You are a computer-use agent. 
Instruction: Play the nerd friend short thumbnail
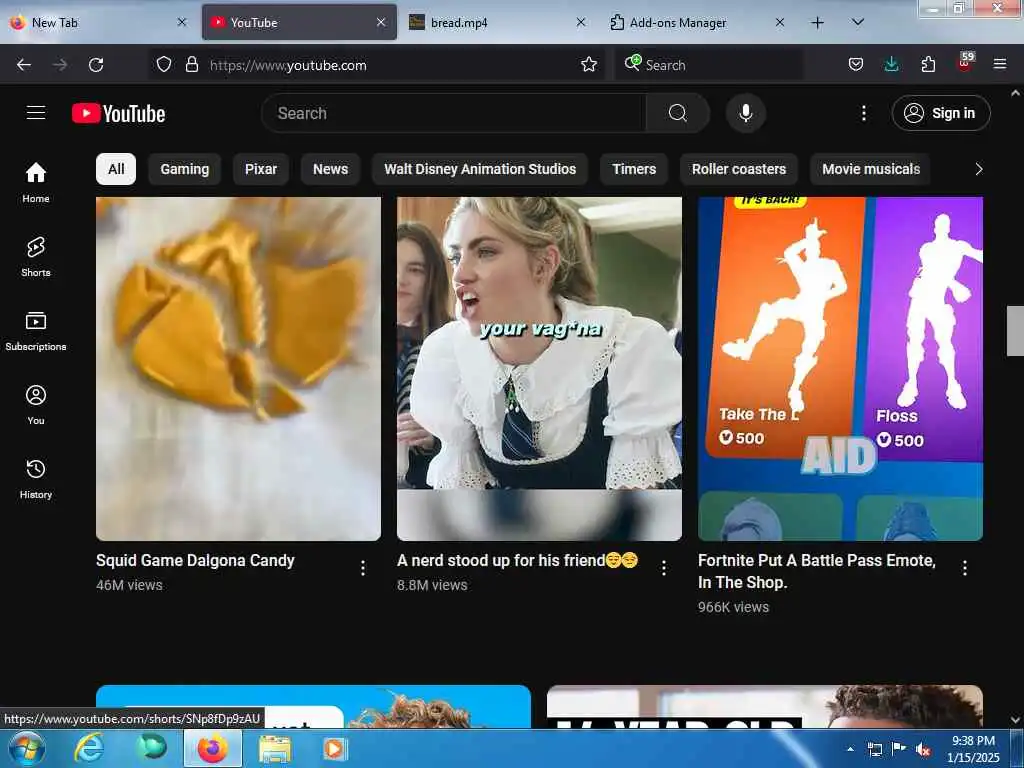539,369
